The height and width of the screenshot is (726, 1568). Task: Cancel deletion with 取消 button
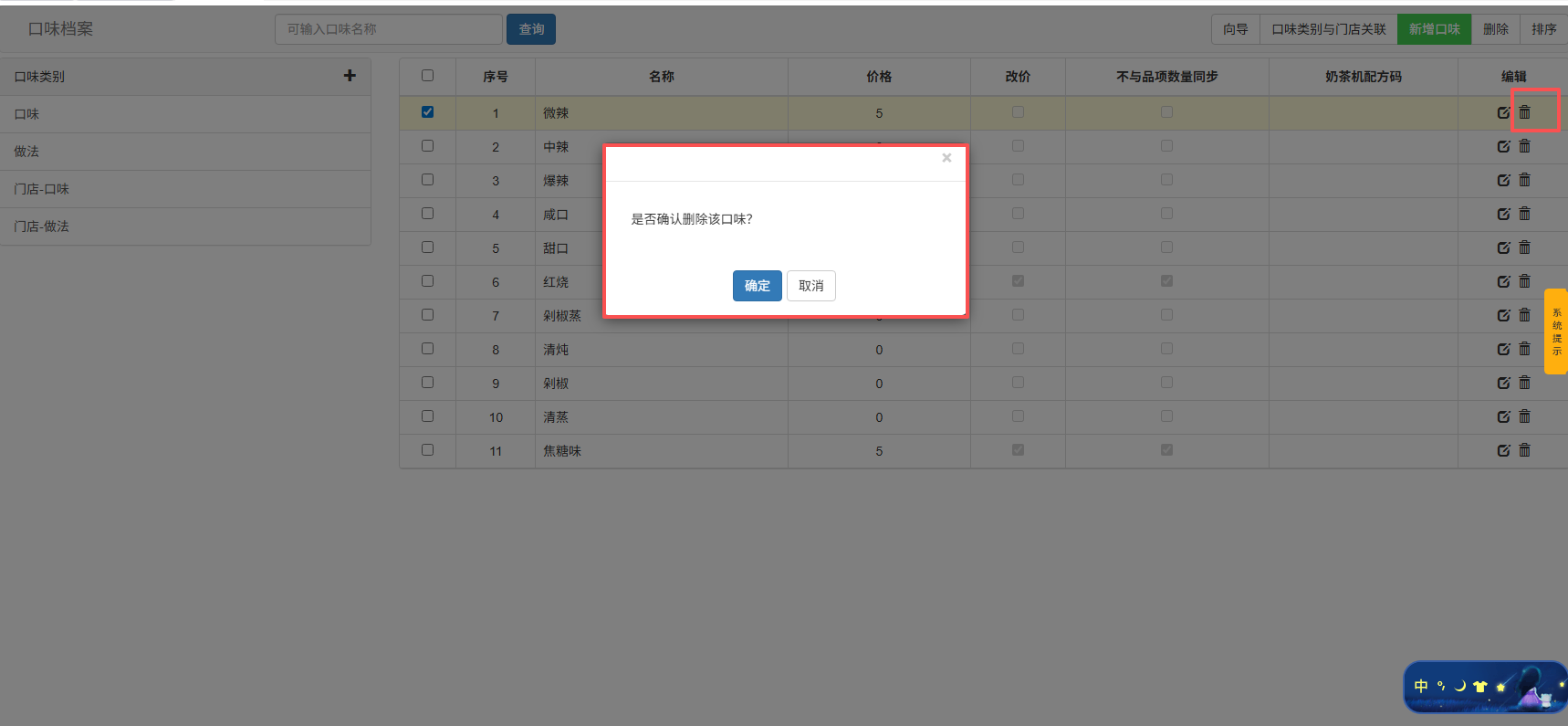tap(811, 286)
